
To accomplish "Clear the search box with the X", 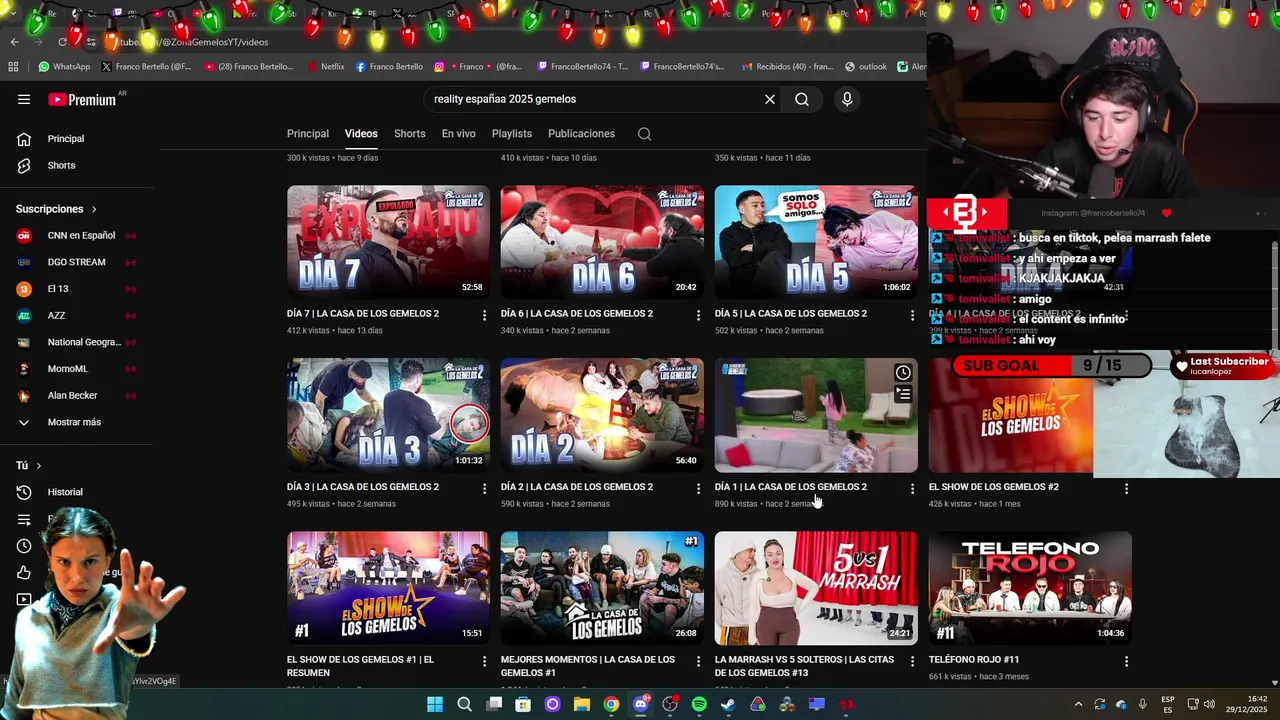I will click(770, 99).
